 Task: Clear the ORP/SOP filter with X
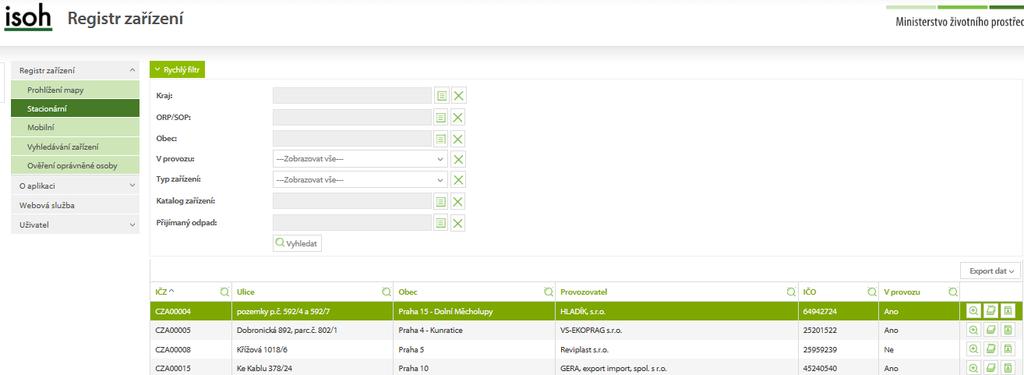point(459,118)
